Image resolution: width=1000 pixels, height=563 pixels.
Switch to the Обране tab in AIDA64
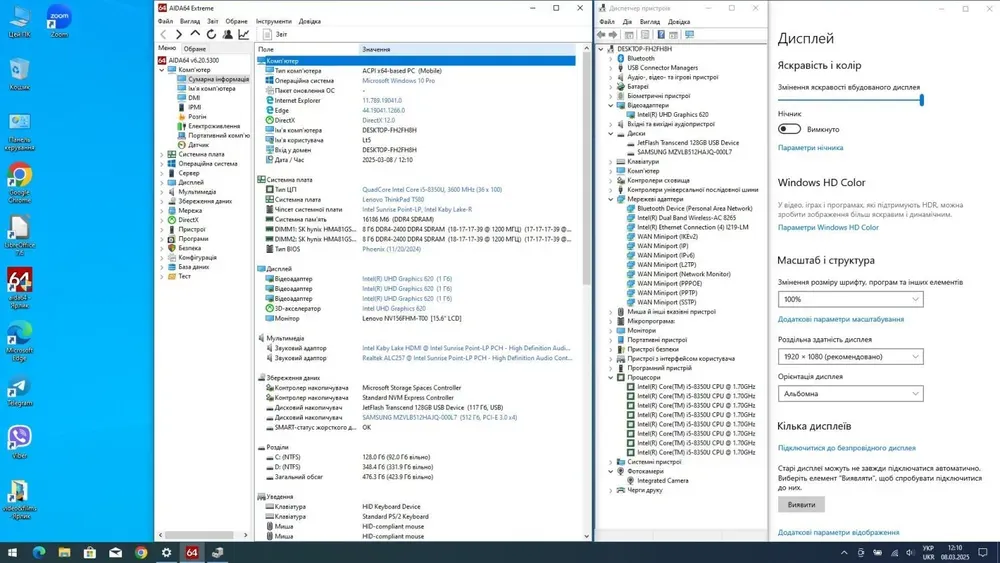(194, 48)
